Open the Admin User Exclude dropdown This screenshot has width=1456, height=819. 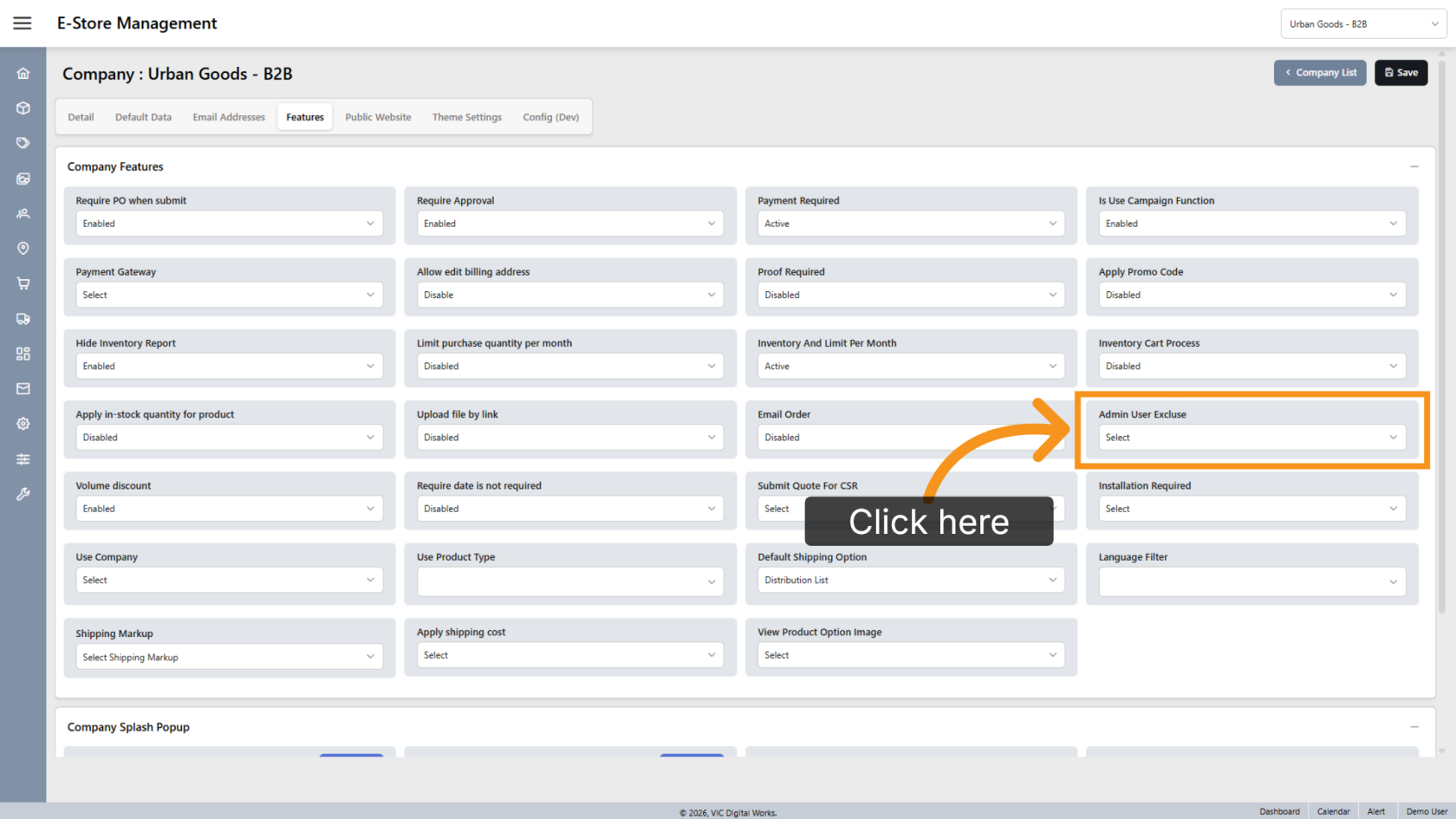click(1251, 438)
